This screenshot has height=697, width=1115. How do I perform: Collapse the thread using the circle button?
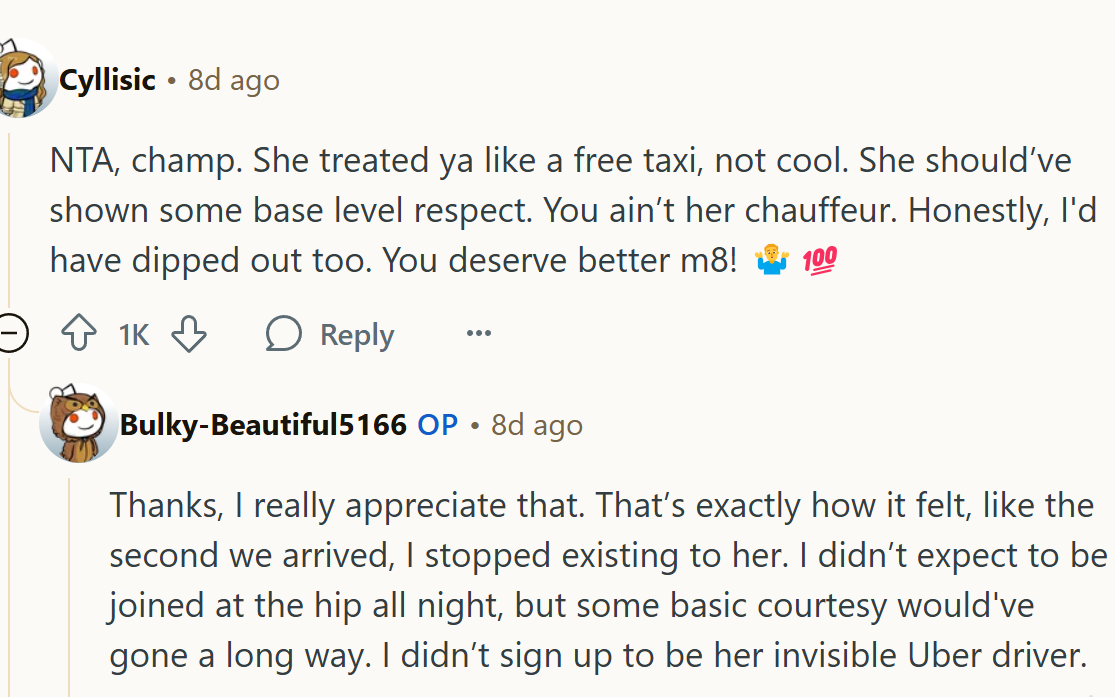click(x=13, y=333)
